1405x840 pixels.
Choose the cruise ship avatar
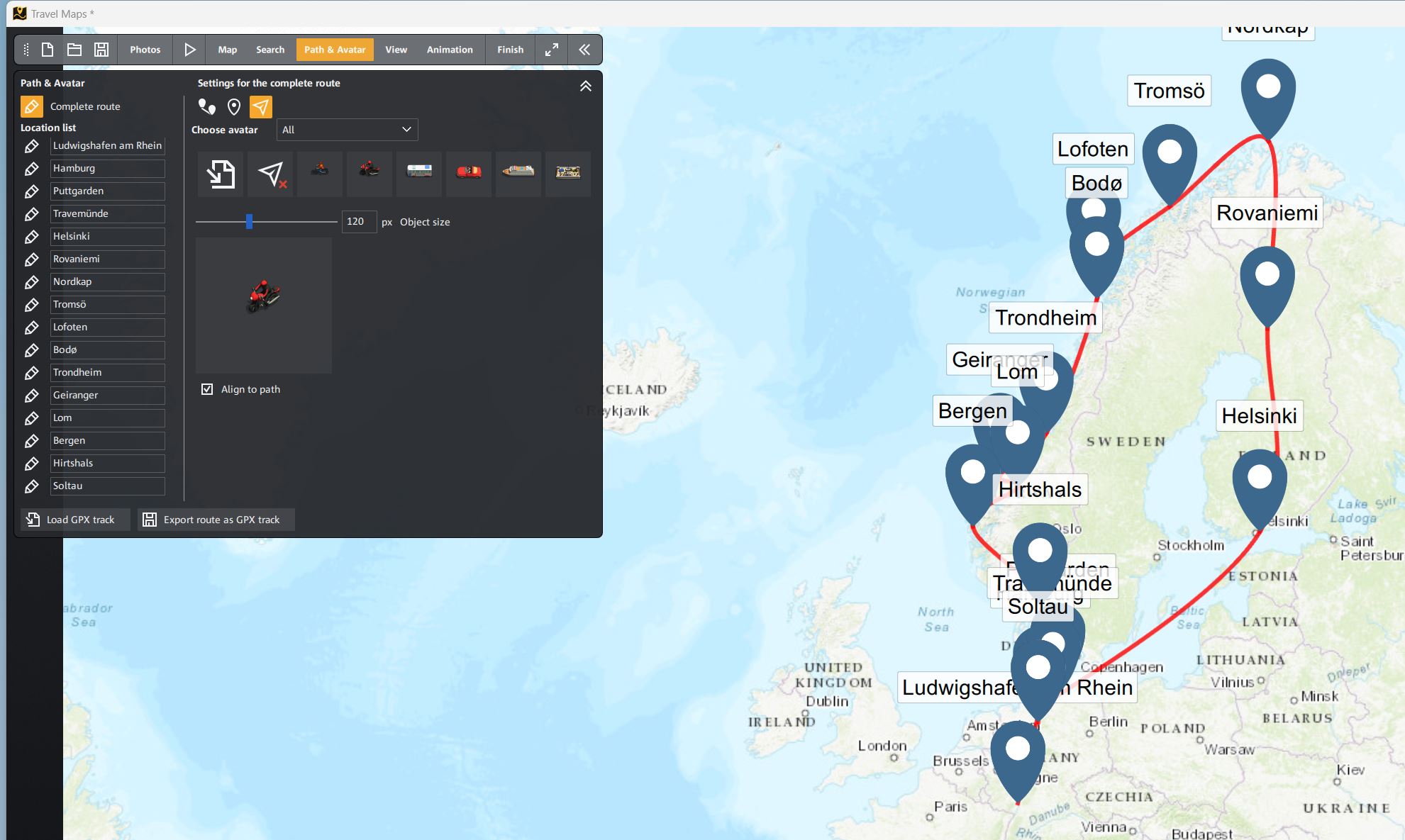pos(518,172)
